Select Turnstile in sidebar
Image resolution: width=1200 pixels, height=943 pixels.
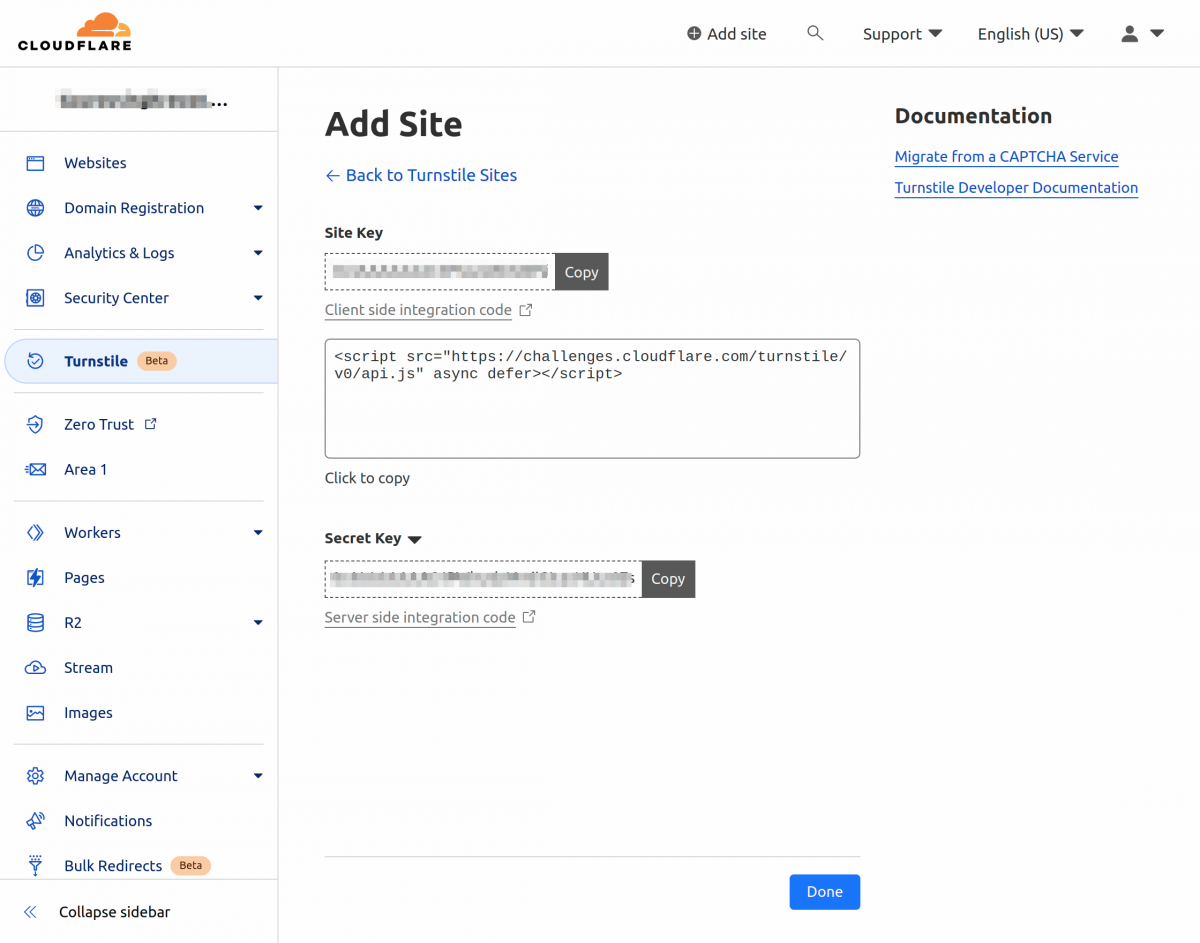tap(141, 361)
